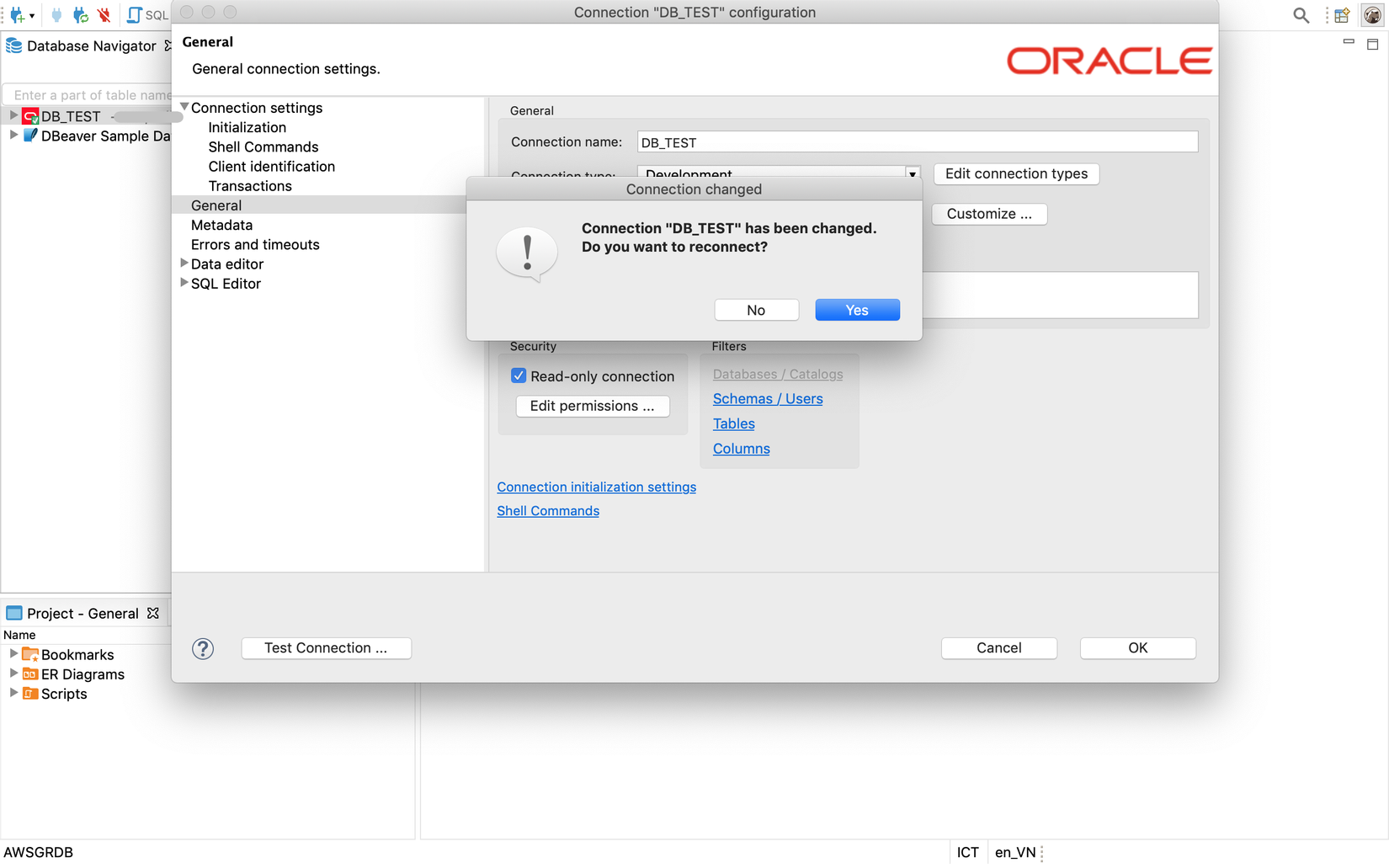Expand the ER Diagrams folder
This screenshot has height=868, width=1389.
13,673
